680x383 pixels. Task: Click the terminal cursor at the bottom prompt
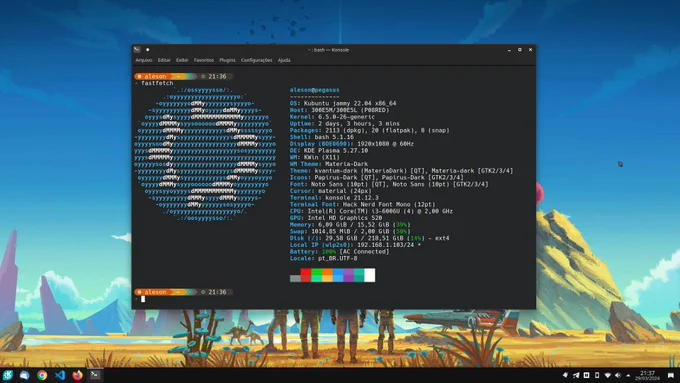[143, 299]
